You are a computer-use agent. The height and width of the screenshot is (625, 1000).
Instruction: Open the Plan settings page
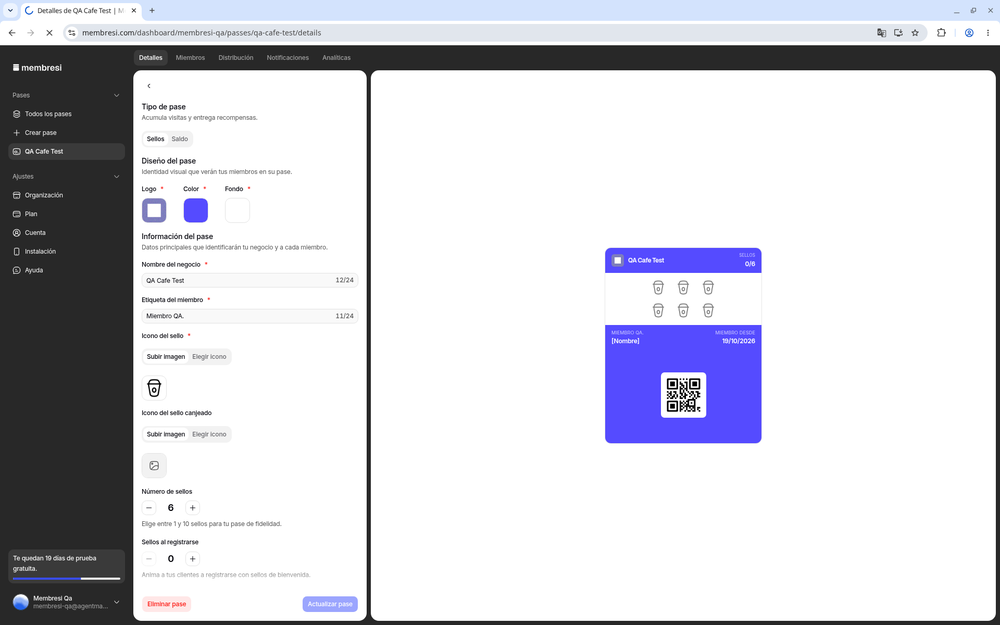click(66, 214)
